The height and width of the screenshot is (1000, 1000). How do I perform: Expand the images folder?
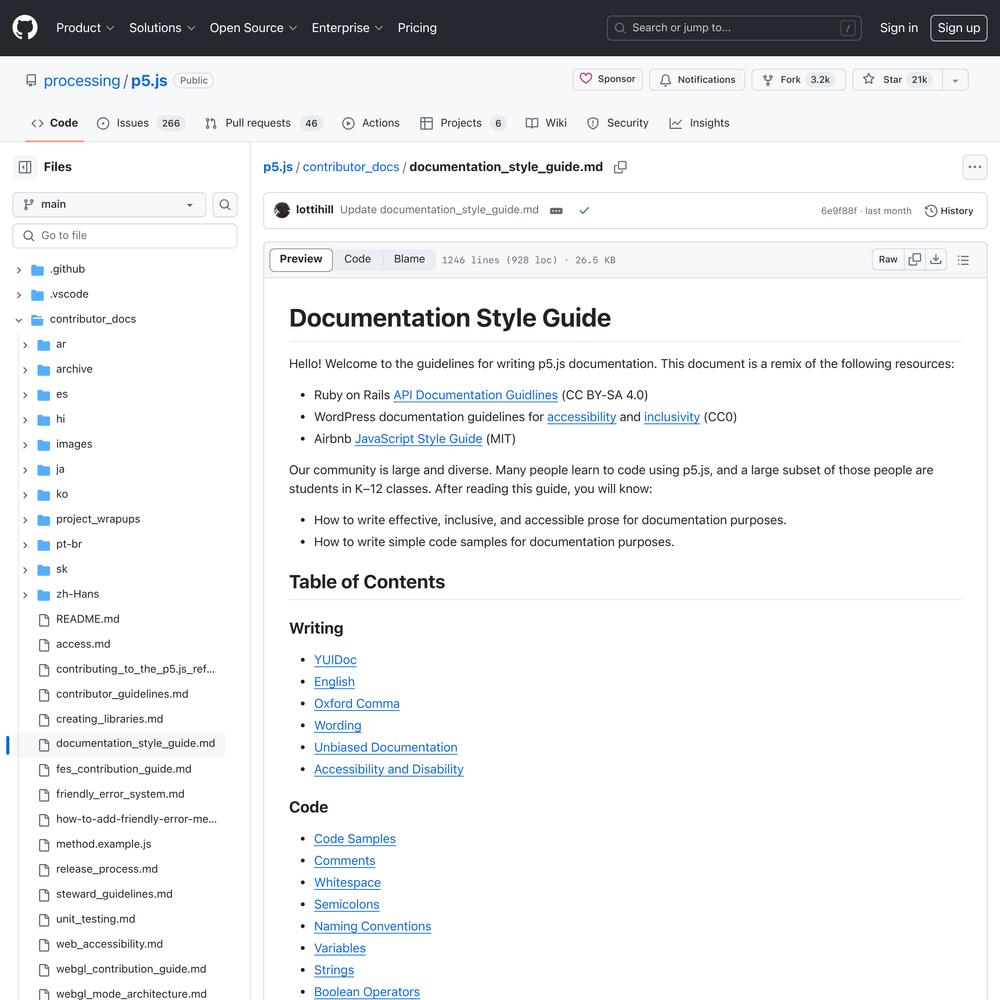26,445
